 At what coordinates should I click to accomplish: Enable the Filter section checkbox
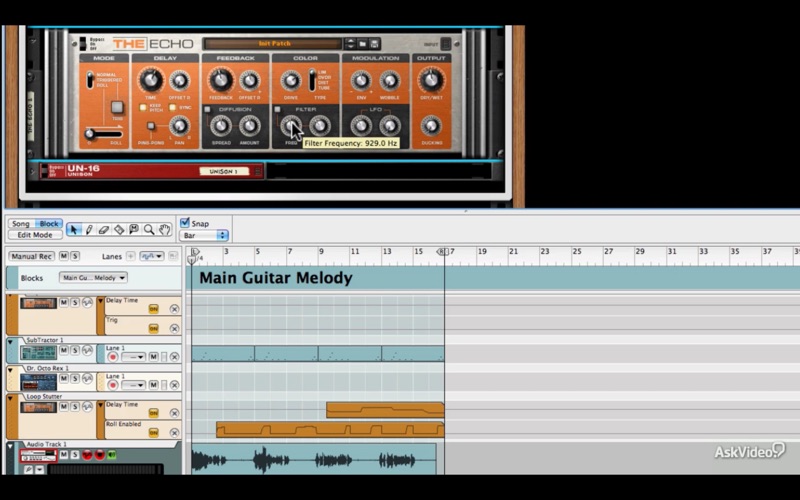pyautogui.click(x=278, y=109)
